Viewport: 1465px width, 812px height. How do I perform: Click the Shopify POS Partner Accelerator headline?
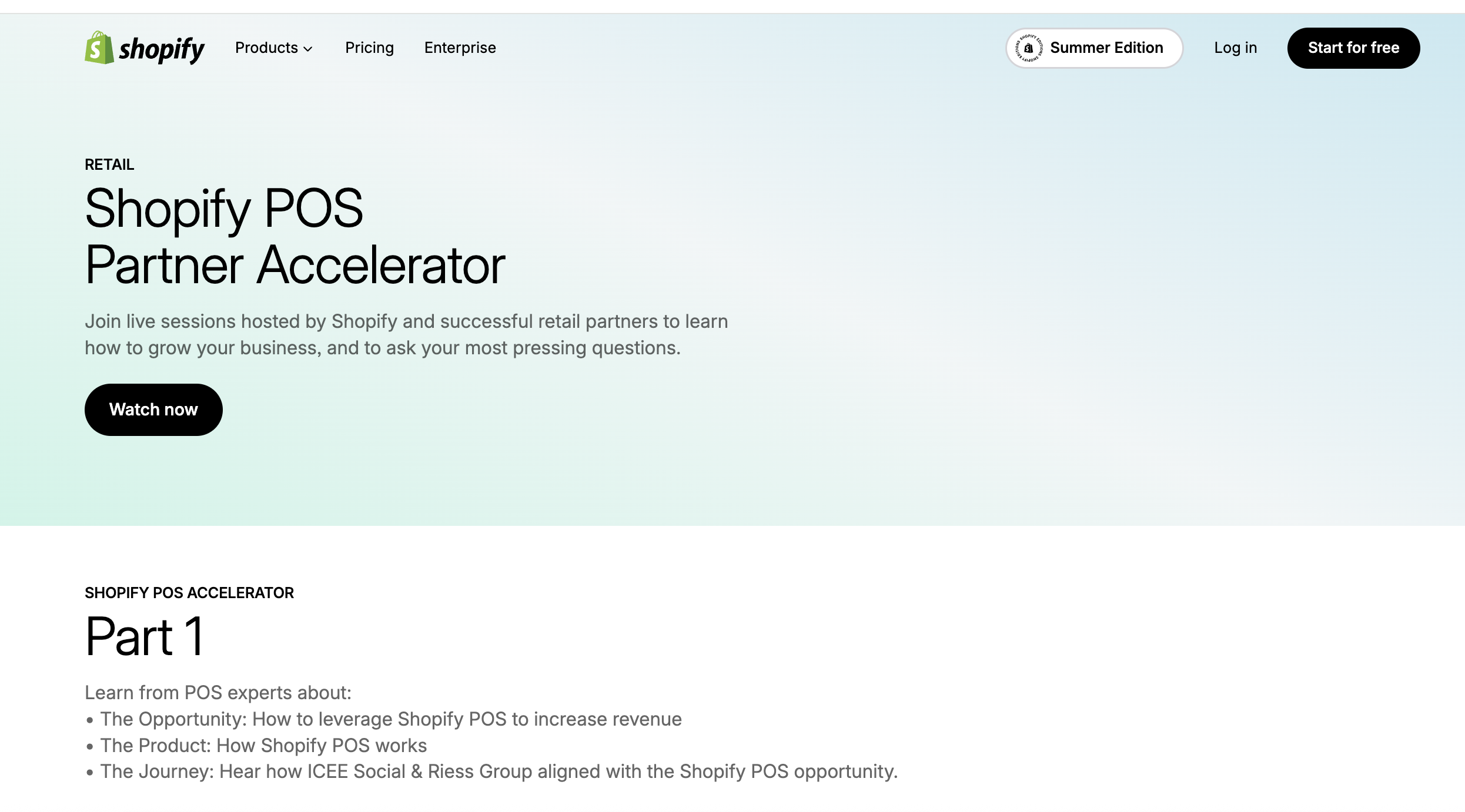(294, 236)
